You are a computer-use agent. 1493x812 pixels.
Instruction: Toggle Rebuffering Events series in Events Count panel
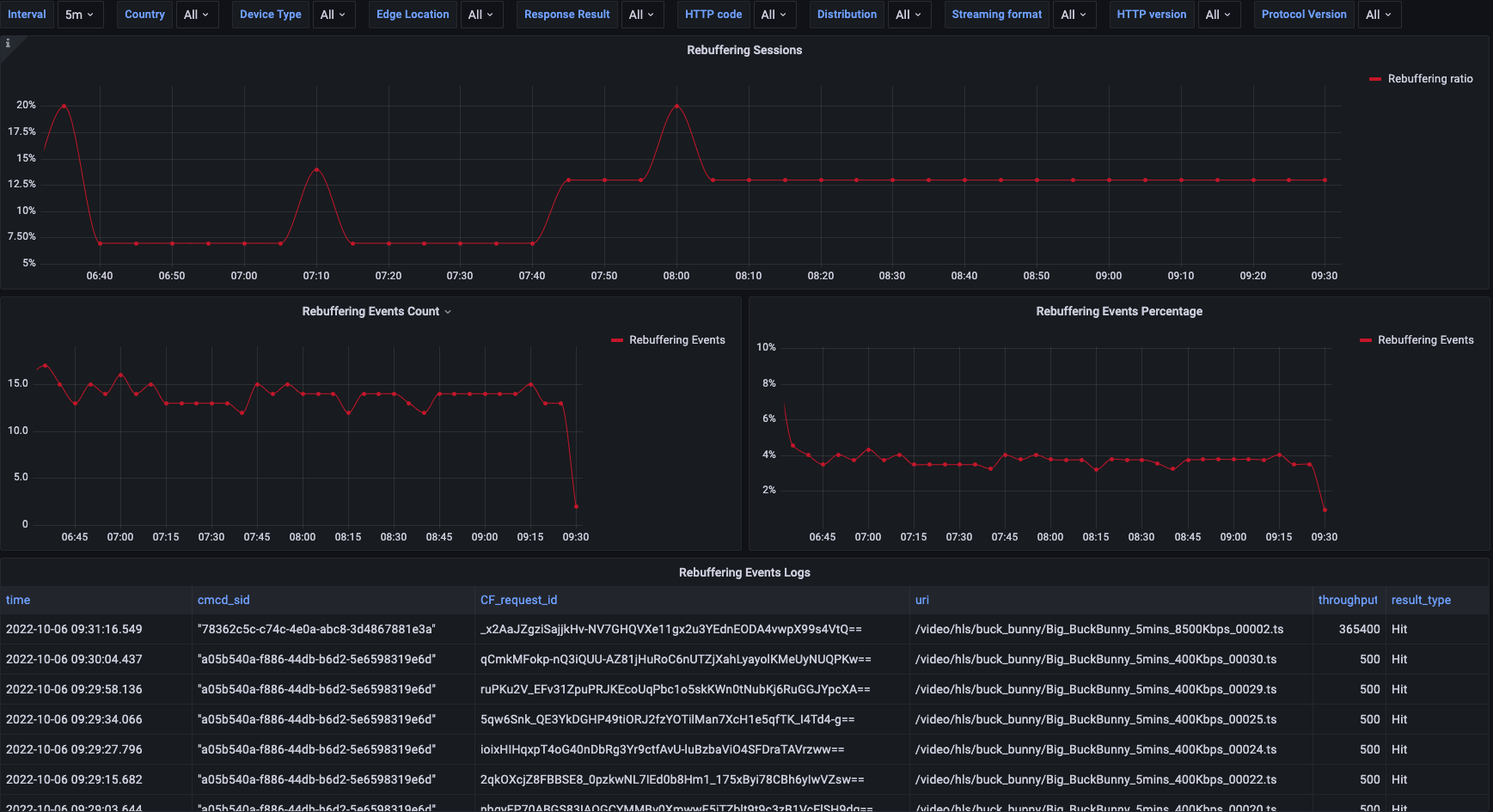(x=676, y=339)
